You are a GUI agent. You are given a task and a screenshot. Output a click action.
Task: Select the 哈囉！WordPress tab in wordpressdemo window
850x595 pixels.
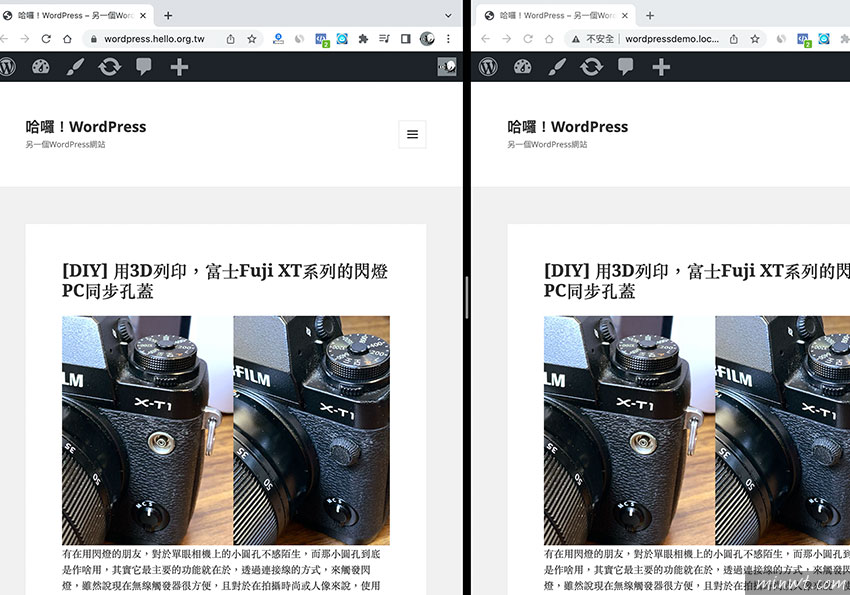point(555,16)
